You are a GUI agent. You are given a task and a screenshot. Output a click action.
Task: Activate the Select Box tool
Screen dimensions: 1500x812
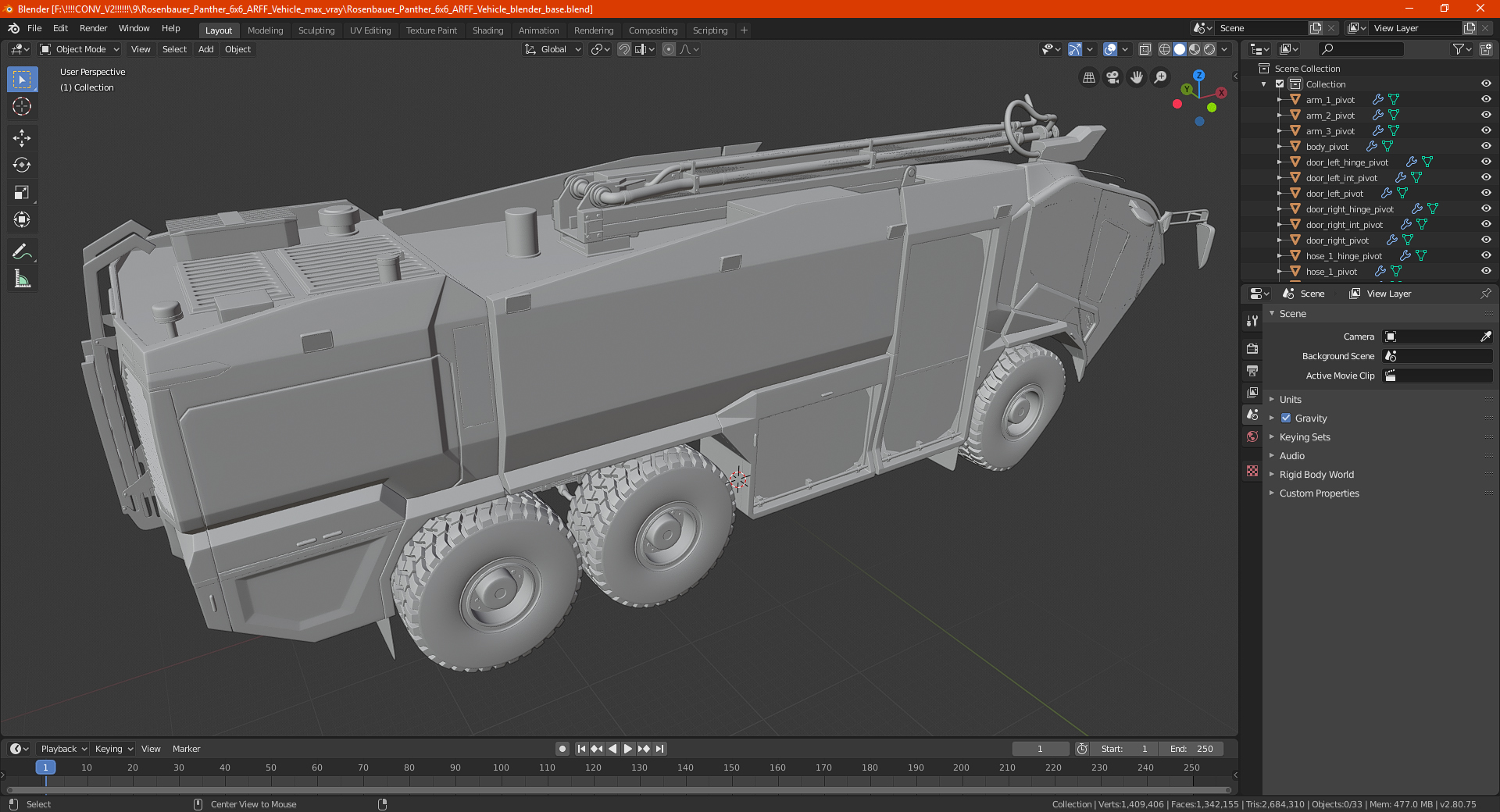pyautogui.click(x=22, y=80)
